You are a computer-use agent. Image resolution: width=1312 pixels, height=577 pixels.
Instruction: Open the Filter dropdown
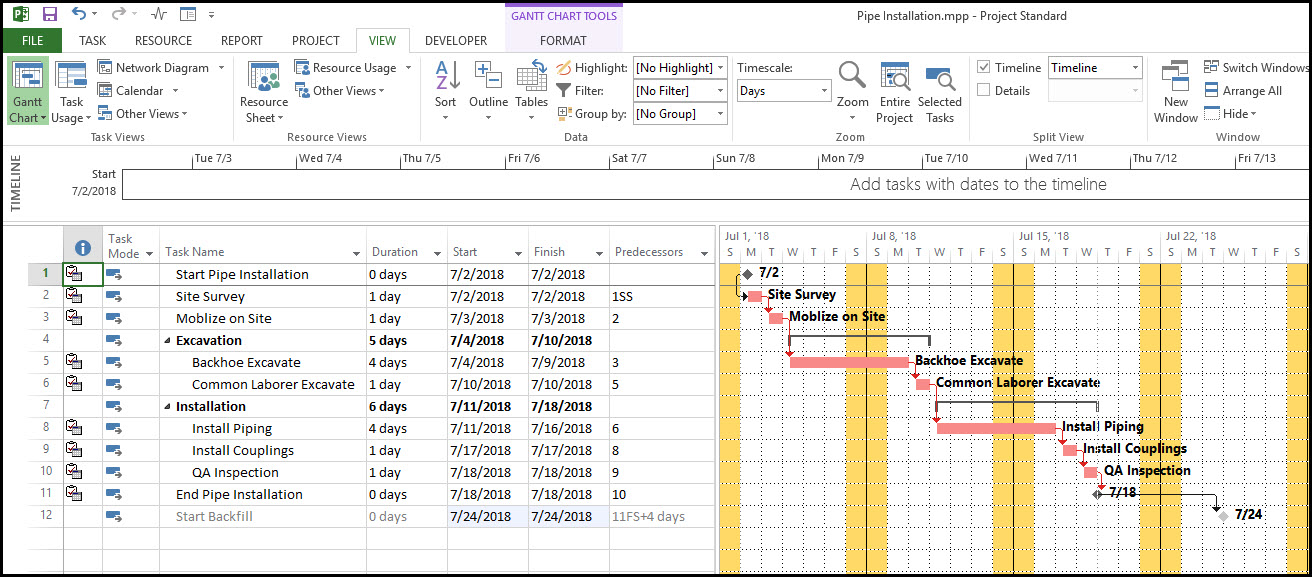[719, 91]
